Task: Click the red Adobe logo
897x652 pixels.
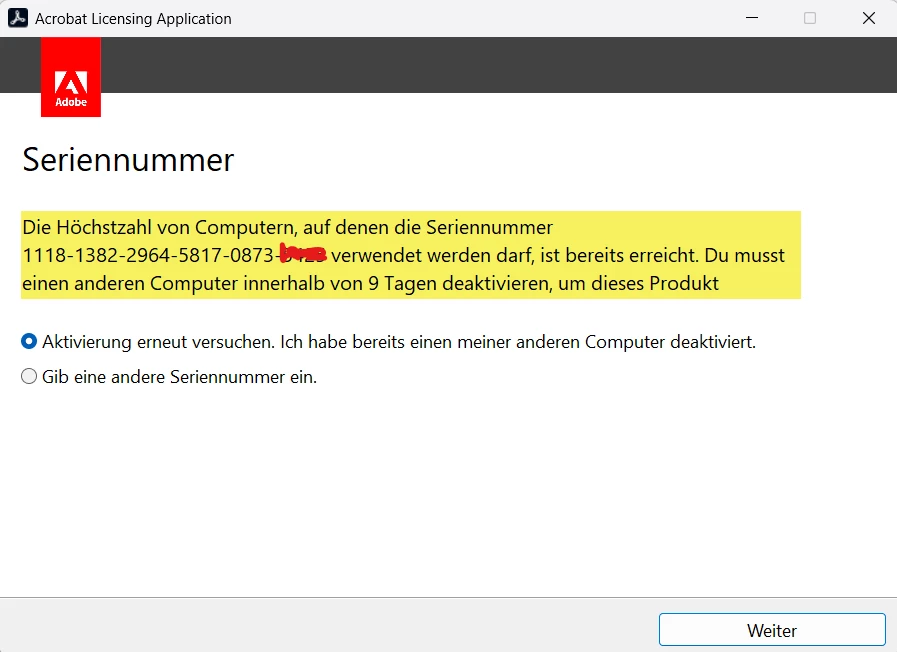Action: click(71, 77)
